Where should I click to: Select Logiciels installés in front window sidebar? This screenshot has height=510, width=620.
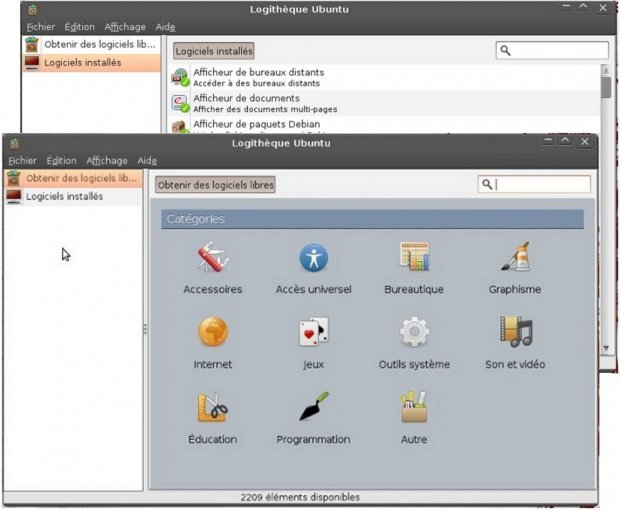pos(73,196)
